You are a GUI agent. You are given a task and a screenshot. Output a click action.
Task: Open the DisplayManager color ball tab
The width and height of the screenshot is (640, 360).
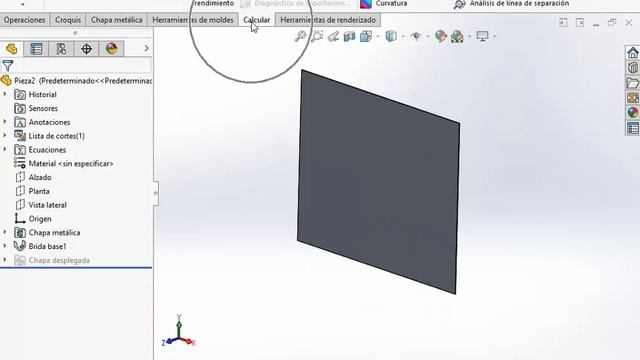click(x=111, y=49)
